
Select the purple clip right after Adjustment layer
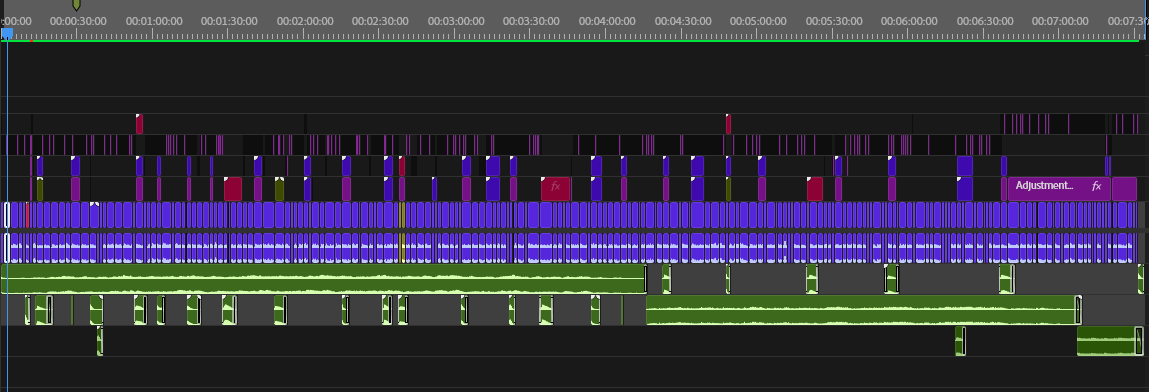tap(1124, 188)
